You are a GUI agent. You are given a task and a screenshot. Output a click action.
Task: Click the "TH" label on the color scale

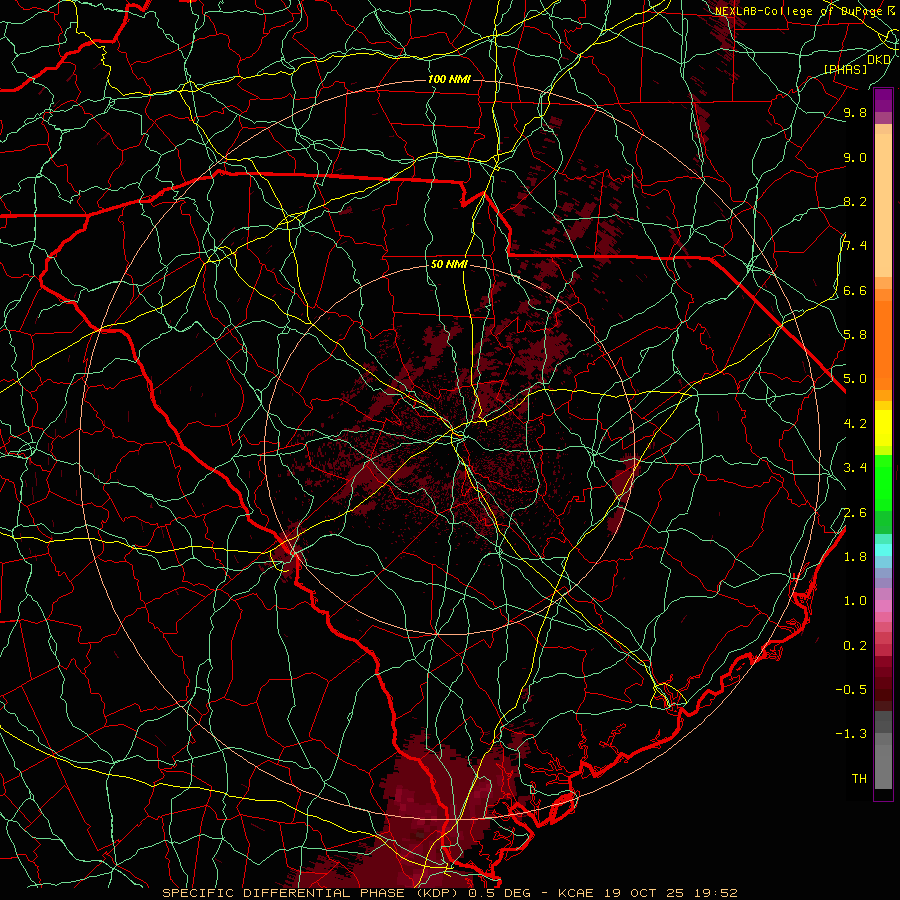[x=859, y=779]
